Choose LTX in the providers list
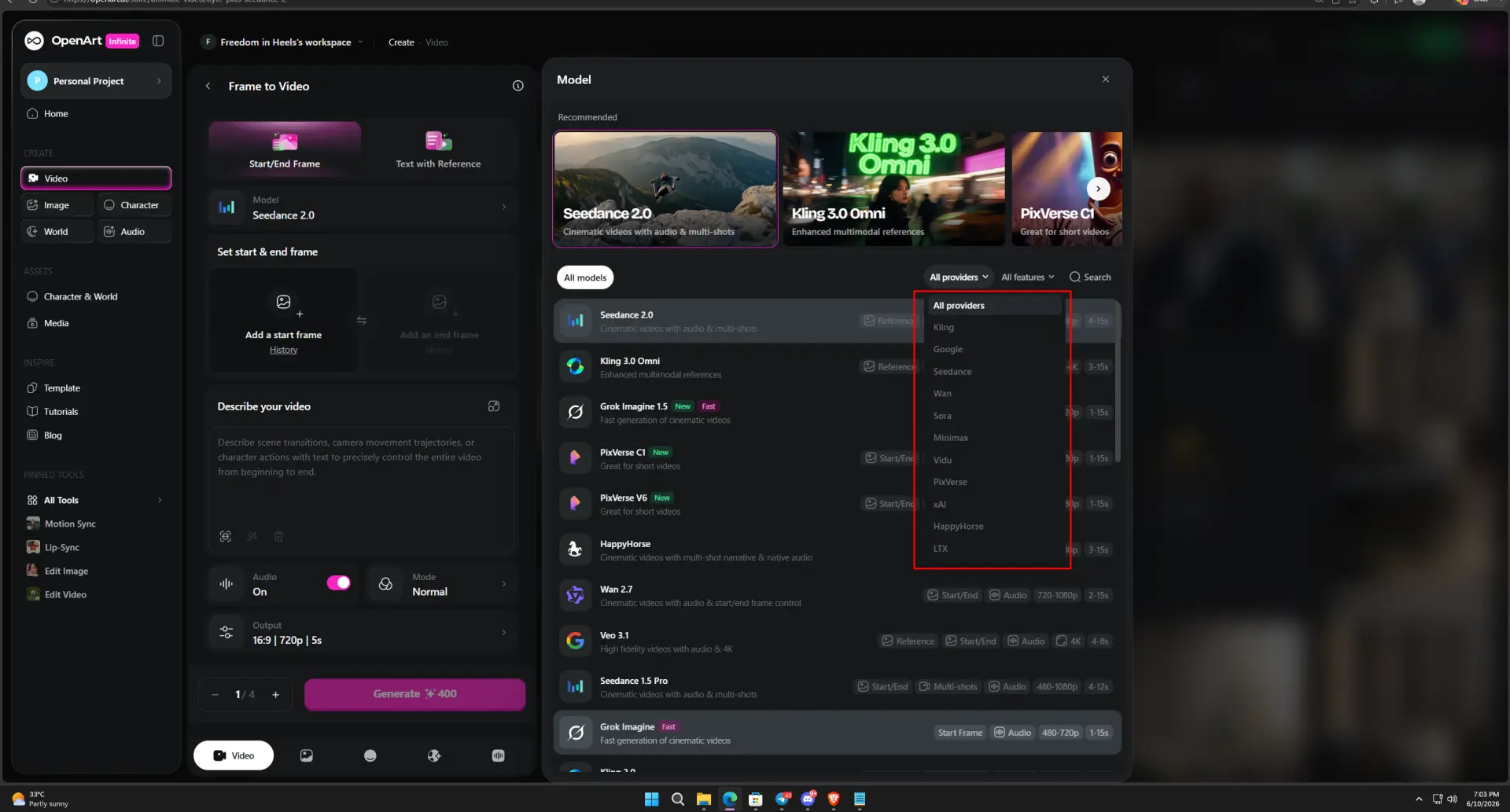The width and height of the screenshot is (1510, 812). 993,549
